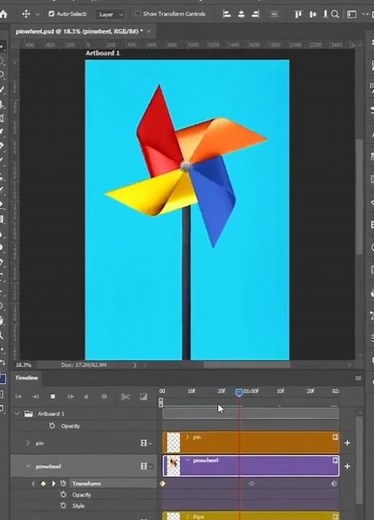The image size is (374, 520).
Task: Open pin clip end options icon
Action: pyautogui.click(x=335, y=437)
